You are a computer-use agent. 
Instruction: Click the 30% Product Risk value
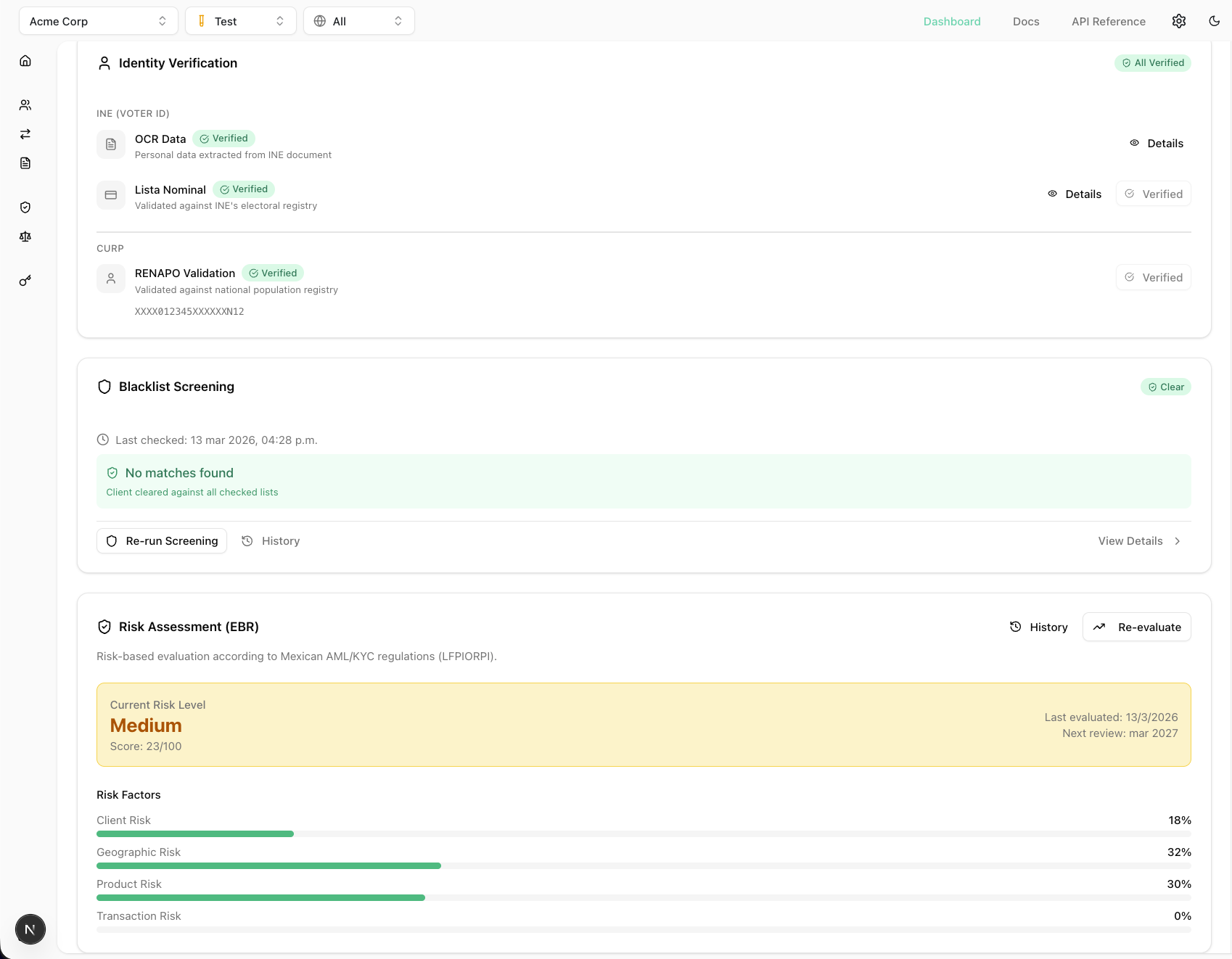(x=1179, y=884)
